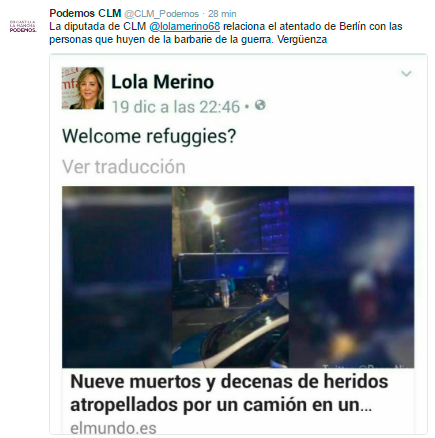The width and height of the screenshot is (435, 438).
Task: Open the 19 dic a las 22:46 timestamp
Action: [x=176, y=107]
